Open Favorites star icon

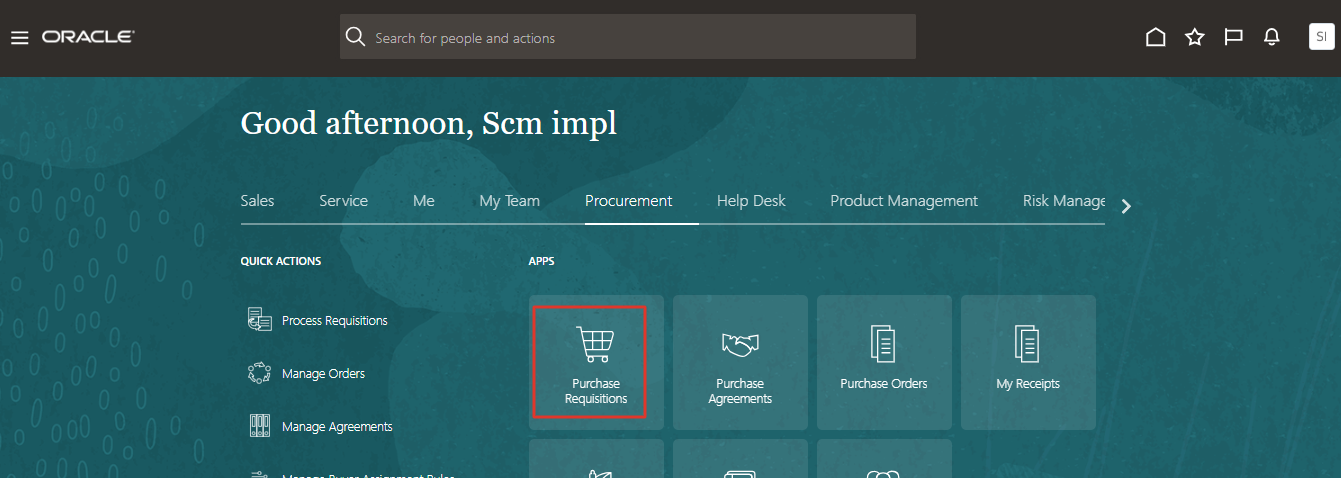(1194, 38)
